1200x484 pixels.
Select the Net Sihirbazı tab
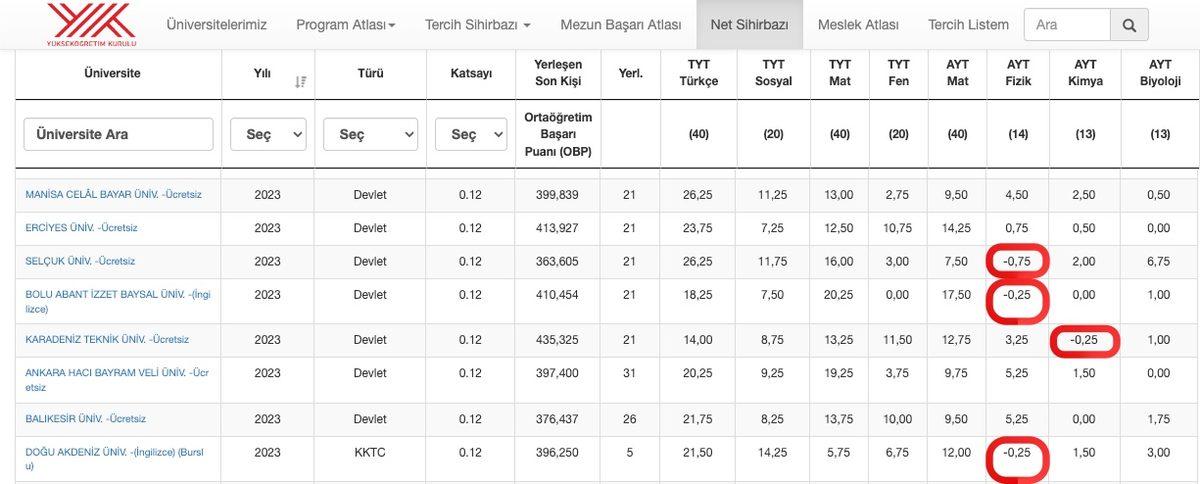coord(749,25)
